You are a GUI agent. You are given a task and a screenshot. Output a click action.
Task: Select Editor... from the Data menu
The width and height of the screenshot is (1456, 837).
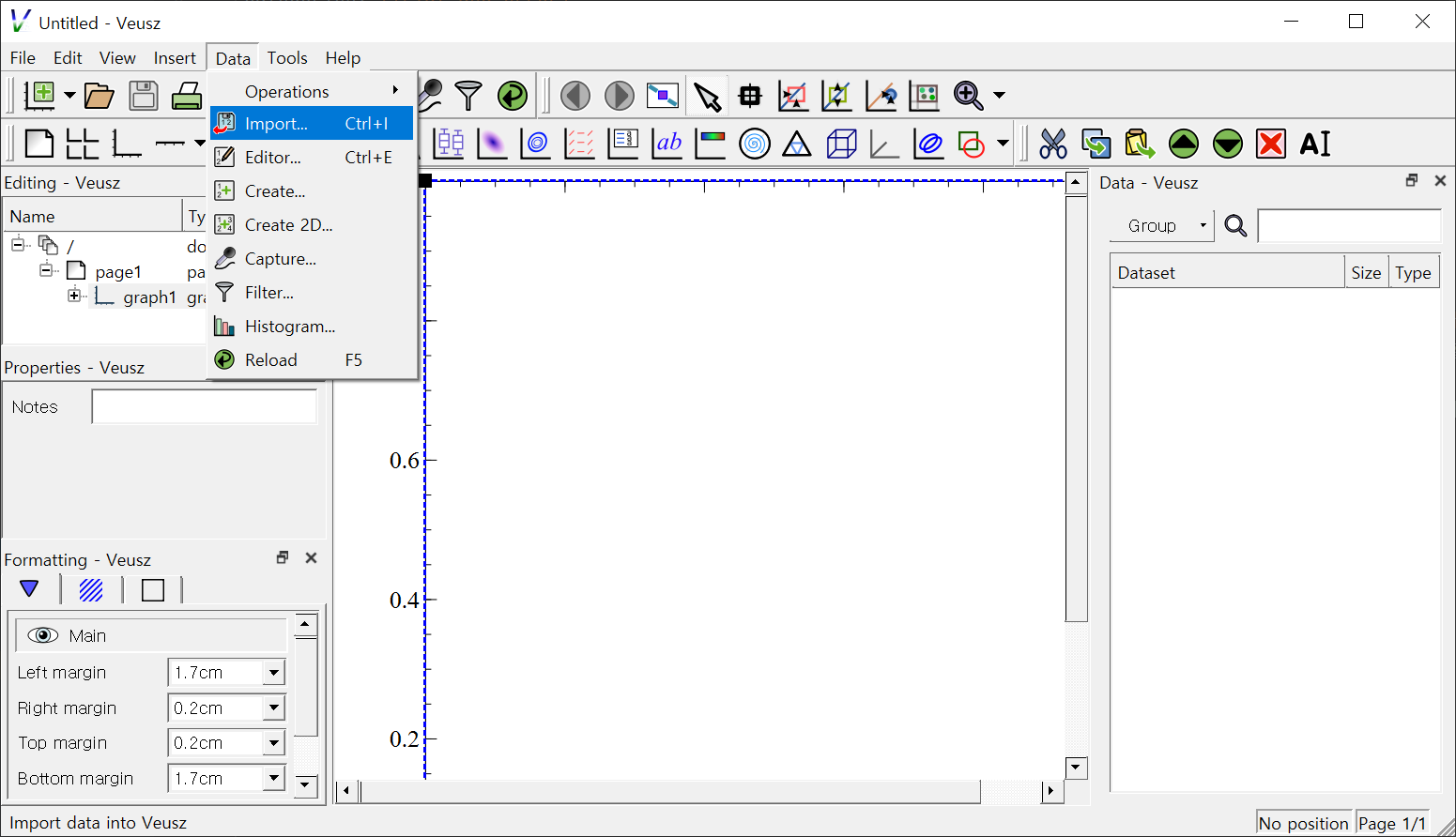tap(312, 158)
